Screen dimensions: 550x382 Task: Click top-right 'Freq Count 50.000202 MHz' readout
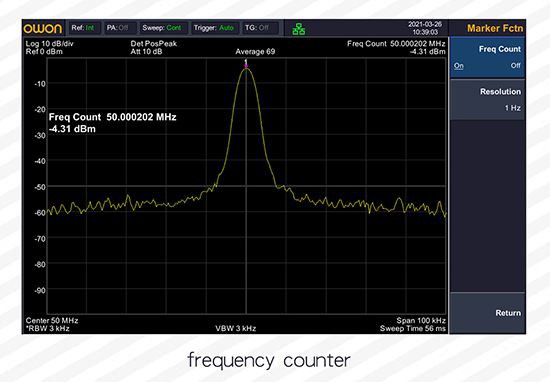396,44
